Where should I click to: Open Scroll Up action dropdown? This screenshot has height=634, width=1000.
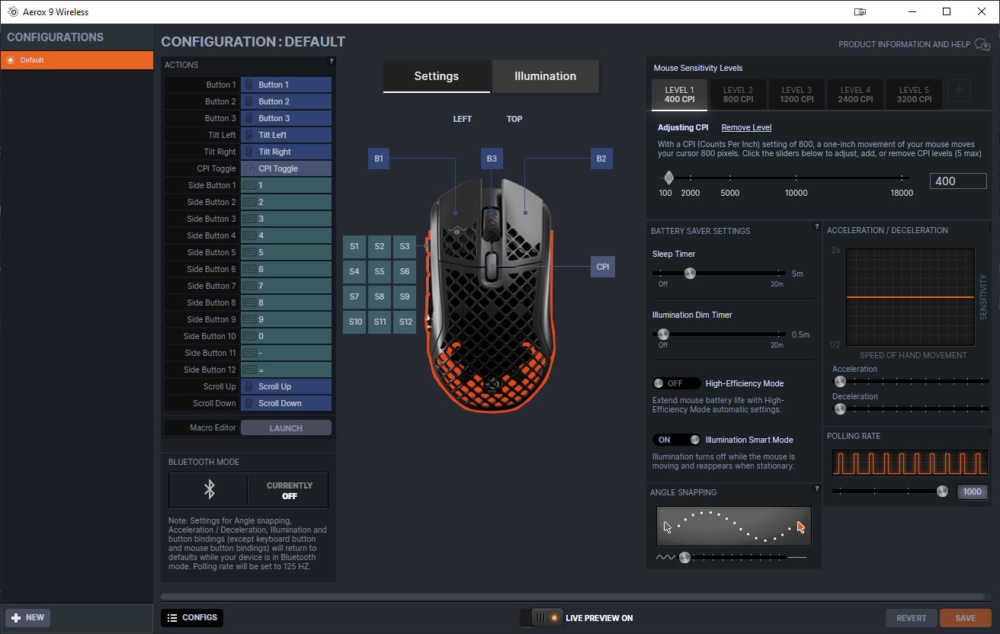click(286, 387)
